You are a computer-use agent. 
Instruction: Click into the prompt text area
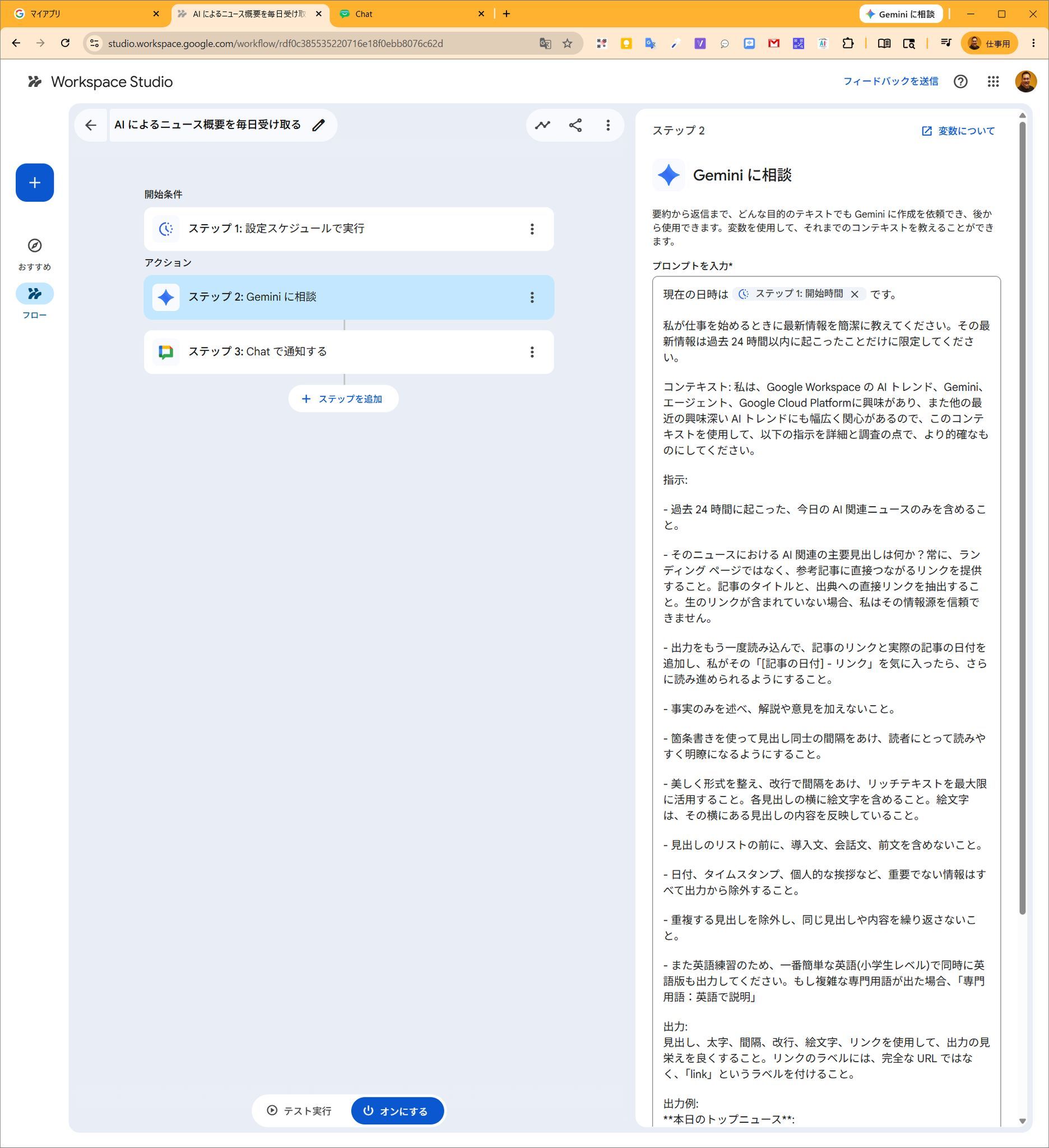pyautogui.click(x=826, y=701)
